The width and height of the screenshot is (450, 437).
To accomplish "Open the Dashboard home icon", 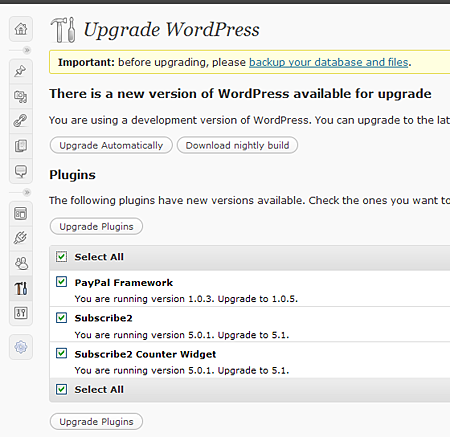I will point(21,29).
